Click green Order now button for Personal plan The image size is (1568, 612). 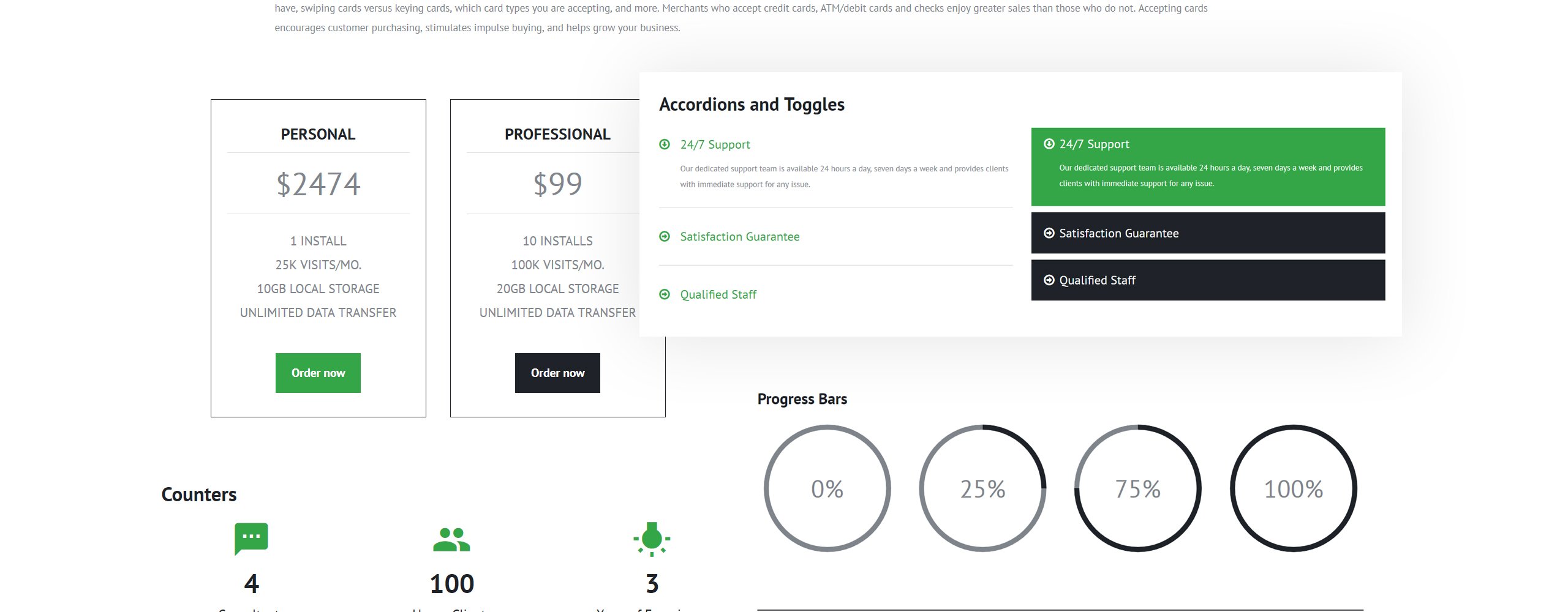click(318, 373)
